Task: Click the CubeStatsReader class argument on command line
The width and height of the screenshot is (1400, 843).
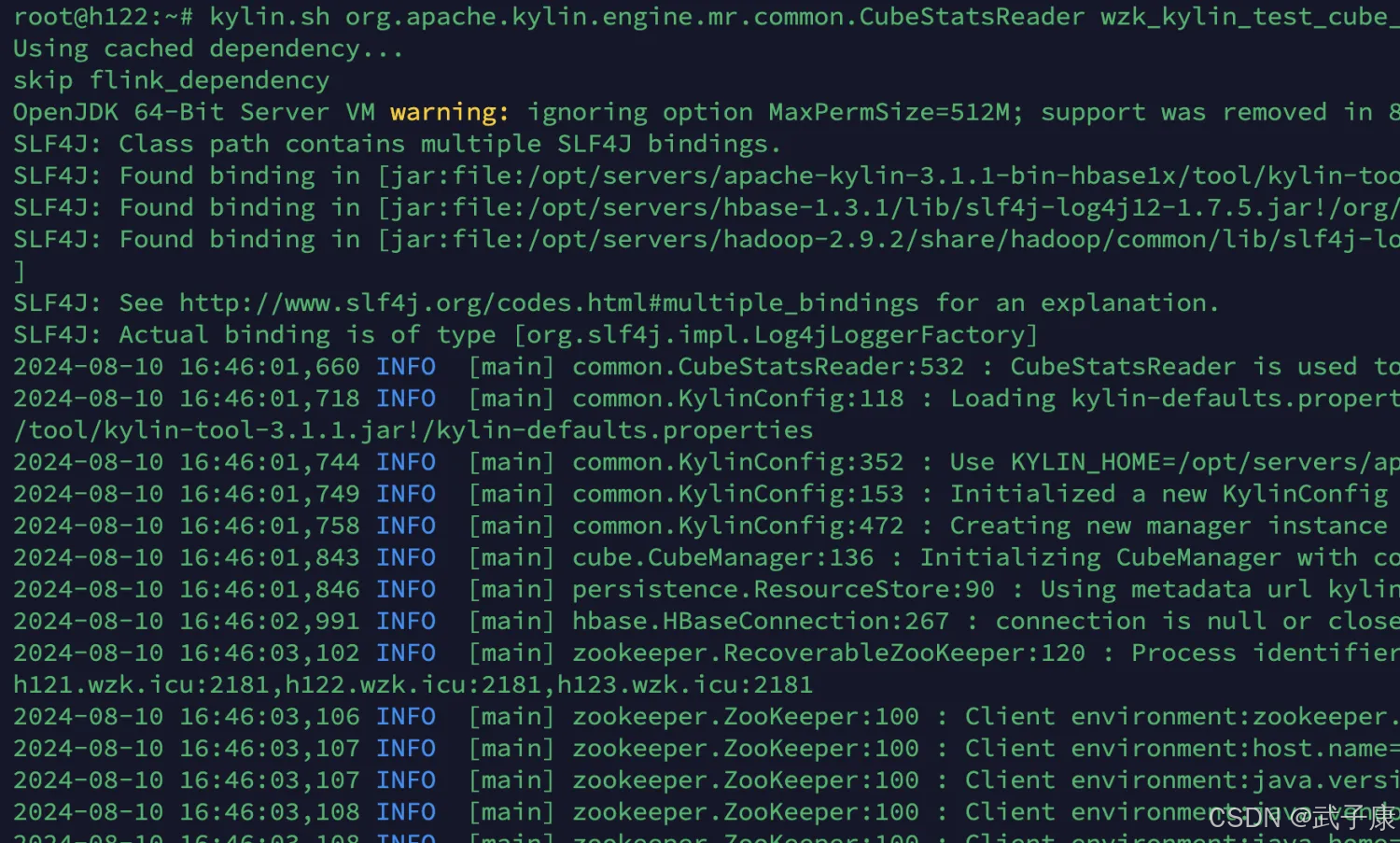Action: 716,17
